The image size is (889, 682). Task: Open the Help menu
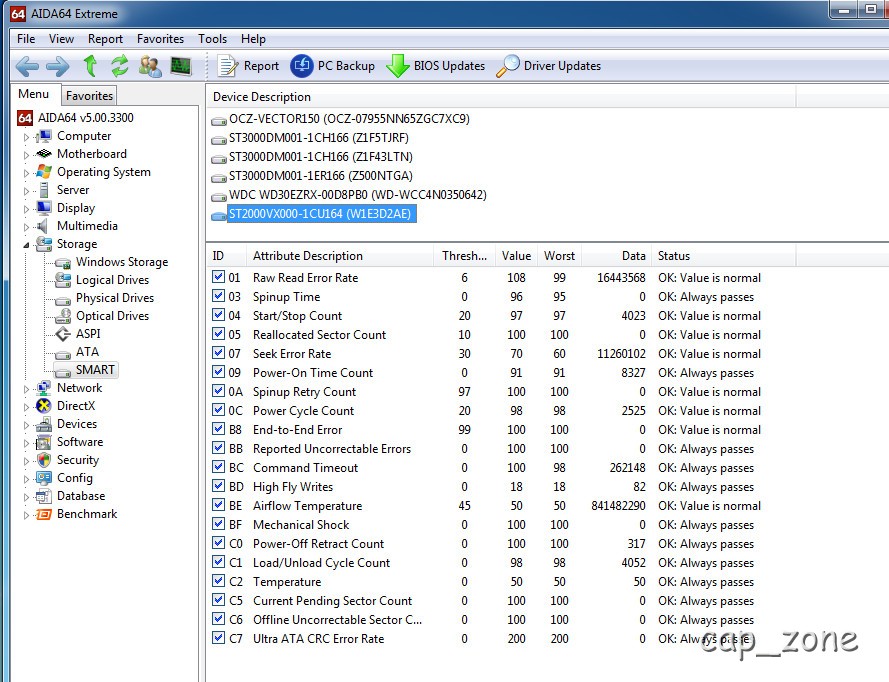pos(253,39)
